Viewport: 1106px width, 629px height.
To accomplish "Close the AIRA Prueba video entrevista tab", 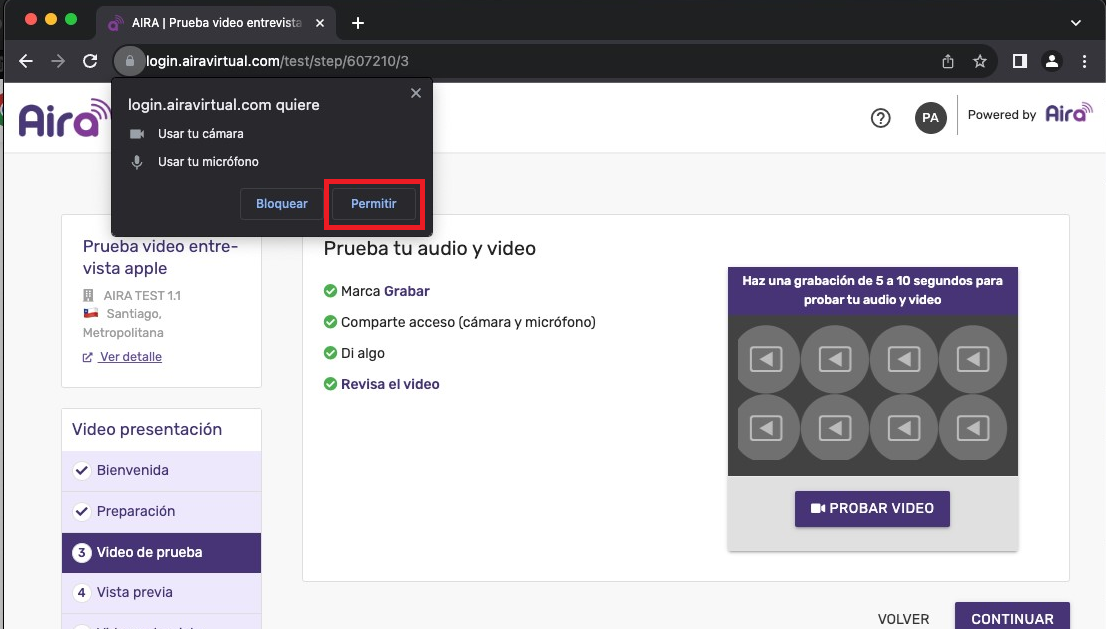I will (x=320, y=23).
